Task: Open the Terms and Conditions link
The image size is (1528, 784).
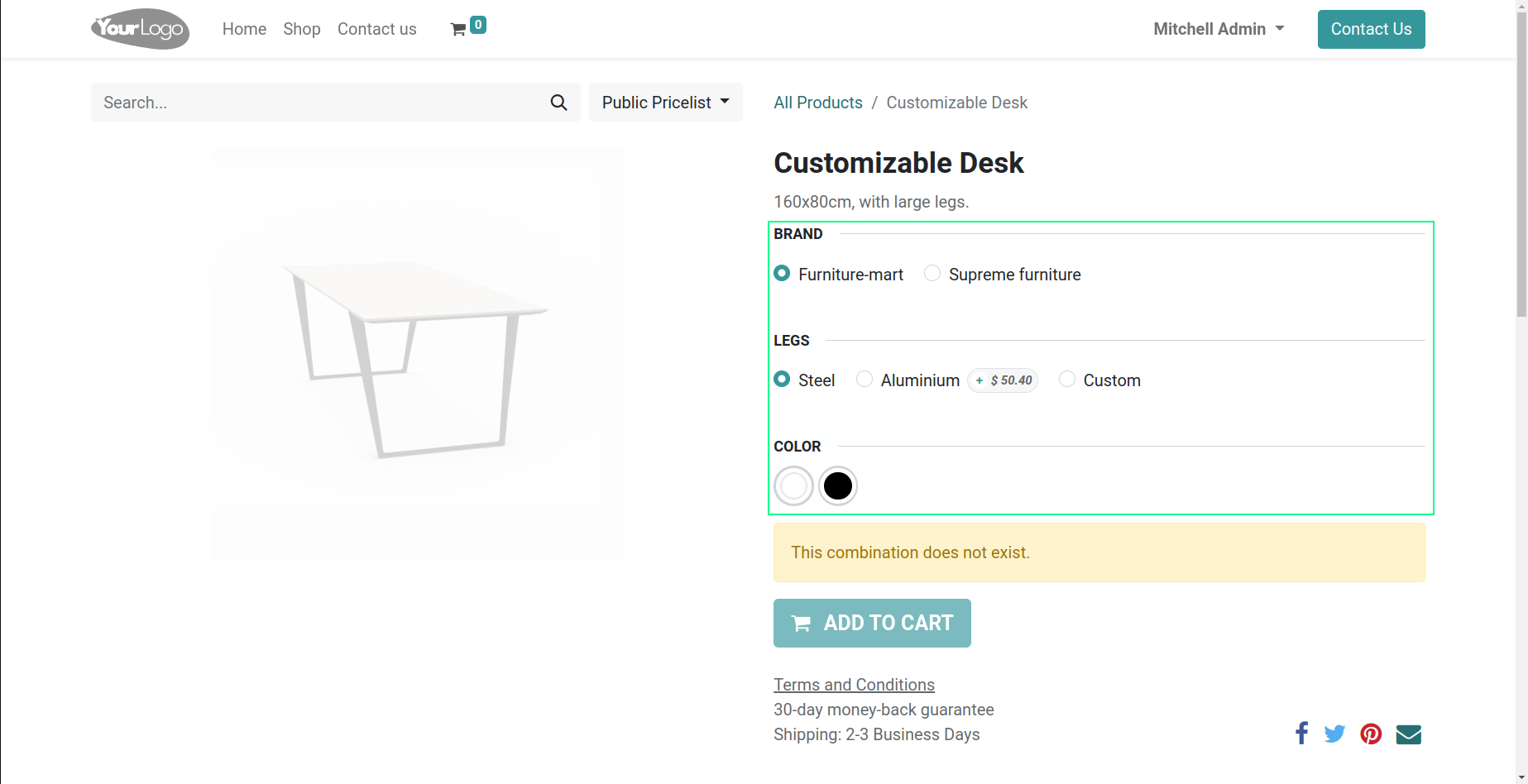Action: (x=854, y=685)
